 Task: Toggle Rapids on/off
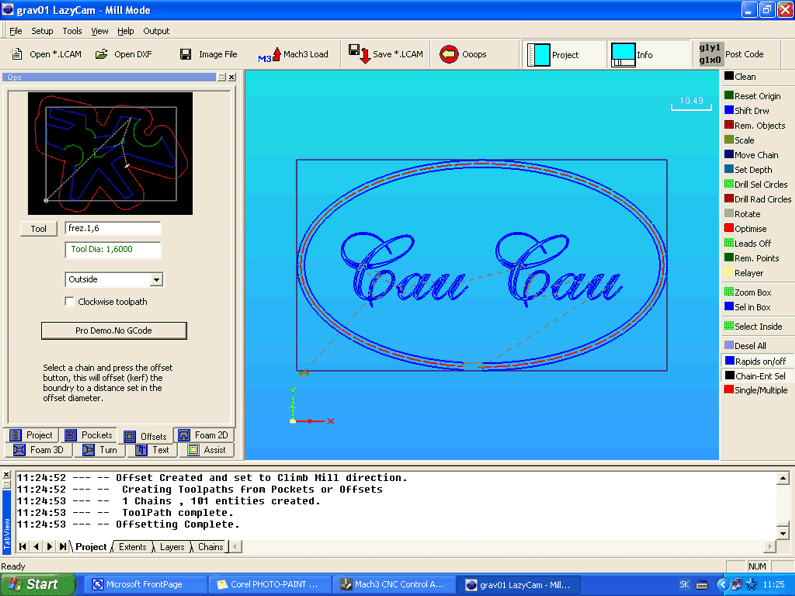pos(755,361)
